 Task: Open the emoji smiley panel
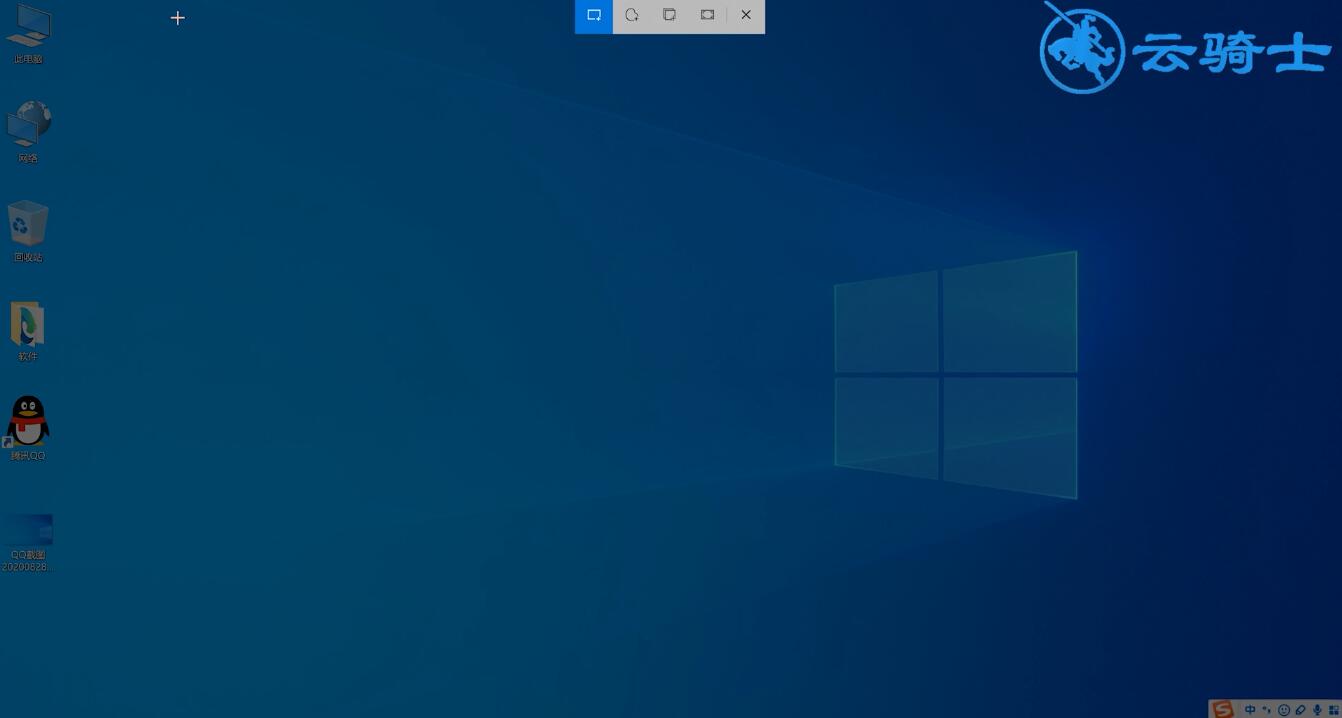point(1284,709)
